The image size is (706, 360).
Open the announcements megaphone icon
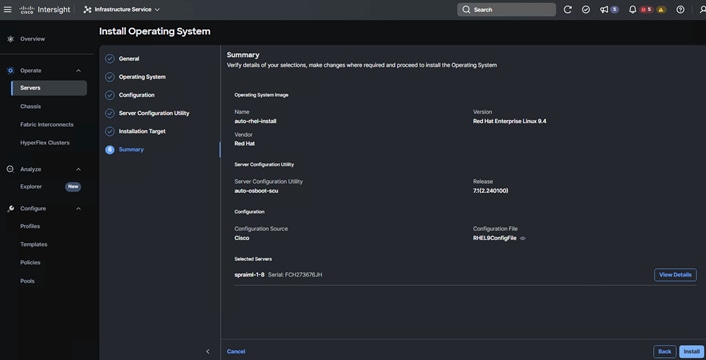(x=604, y=9)
